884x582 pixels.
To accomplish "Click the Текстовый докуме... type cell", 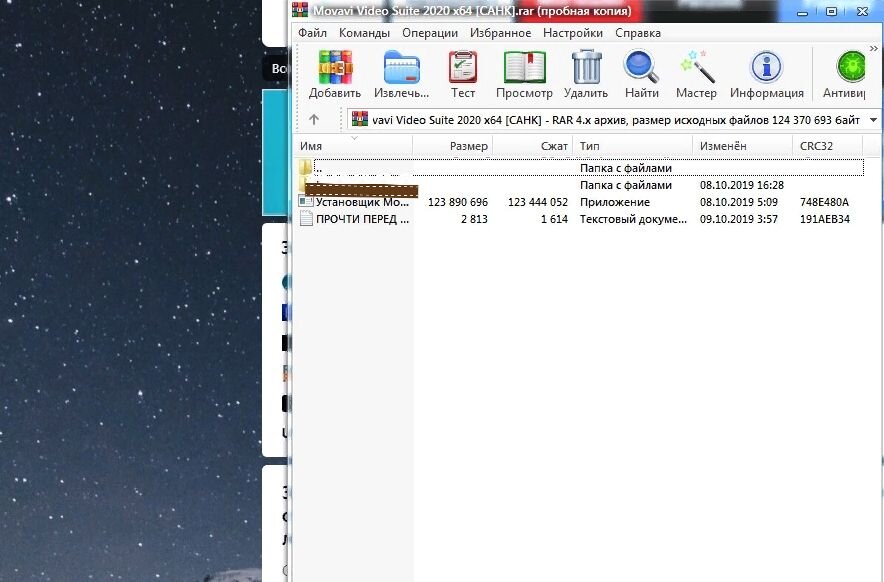I will (x=633, y=219).
